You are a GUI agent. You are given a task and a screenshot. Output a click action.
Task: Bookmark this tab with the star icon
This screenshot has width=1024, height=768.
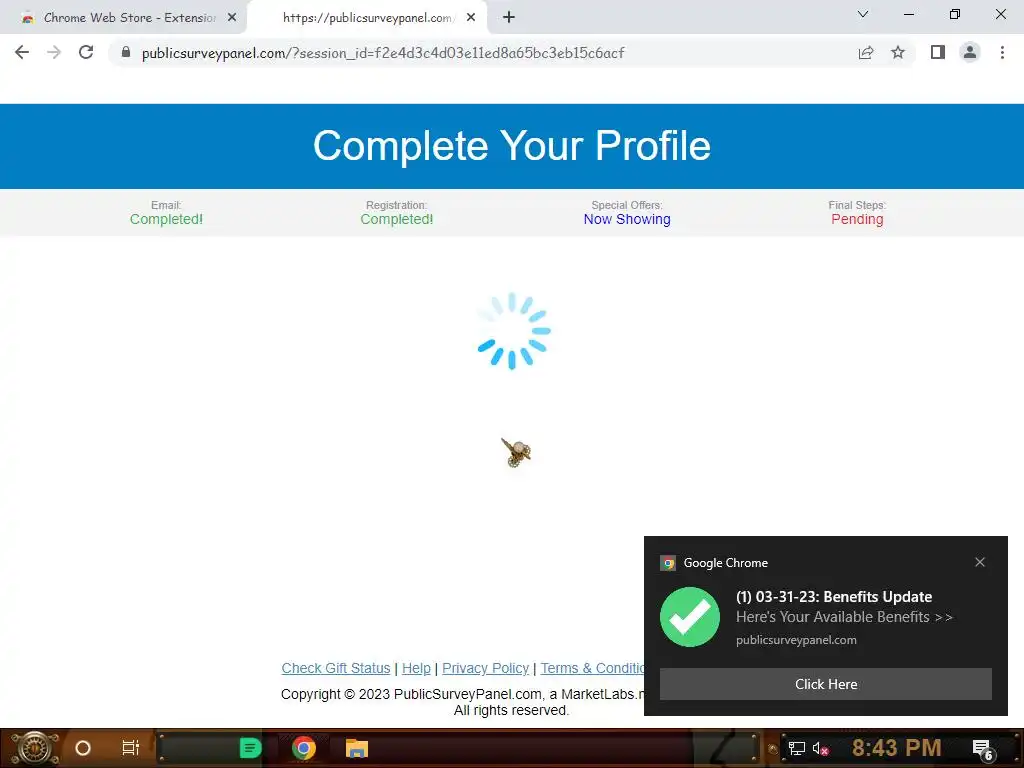pyautogui.click(x=898, y=52)
